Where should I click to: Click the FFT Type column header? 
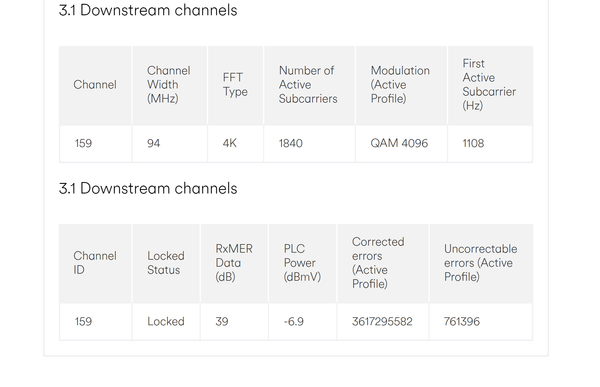click(x=235, y=85)
